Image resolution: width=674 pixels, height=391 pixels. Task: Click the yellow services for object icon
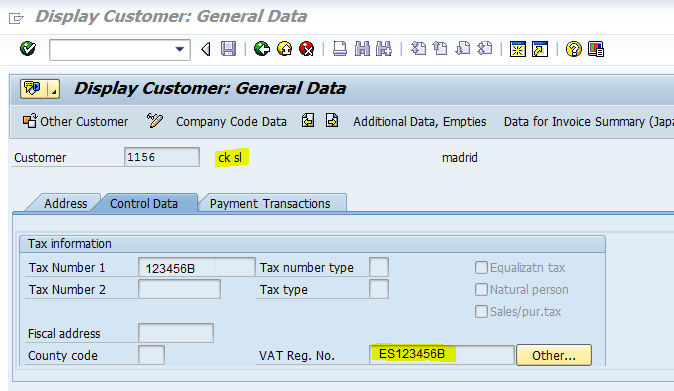tap(34, 89)
